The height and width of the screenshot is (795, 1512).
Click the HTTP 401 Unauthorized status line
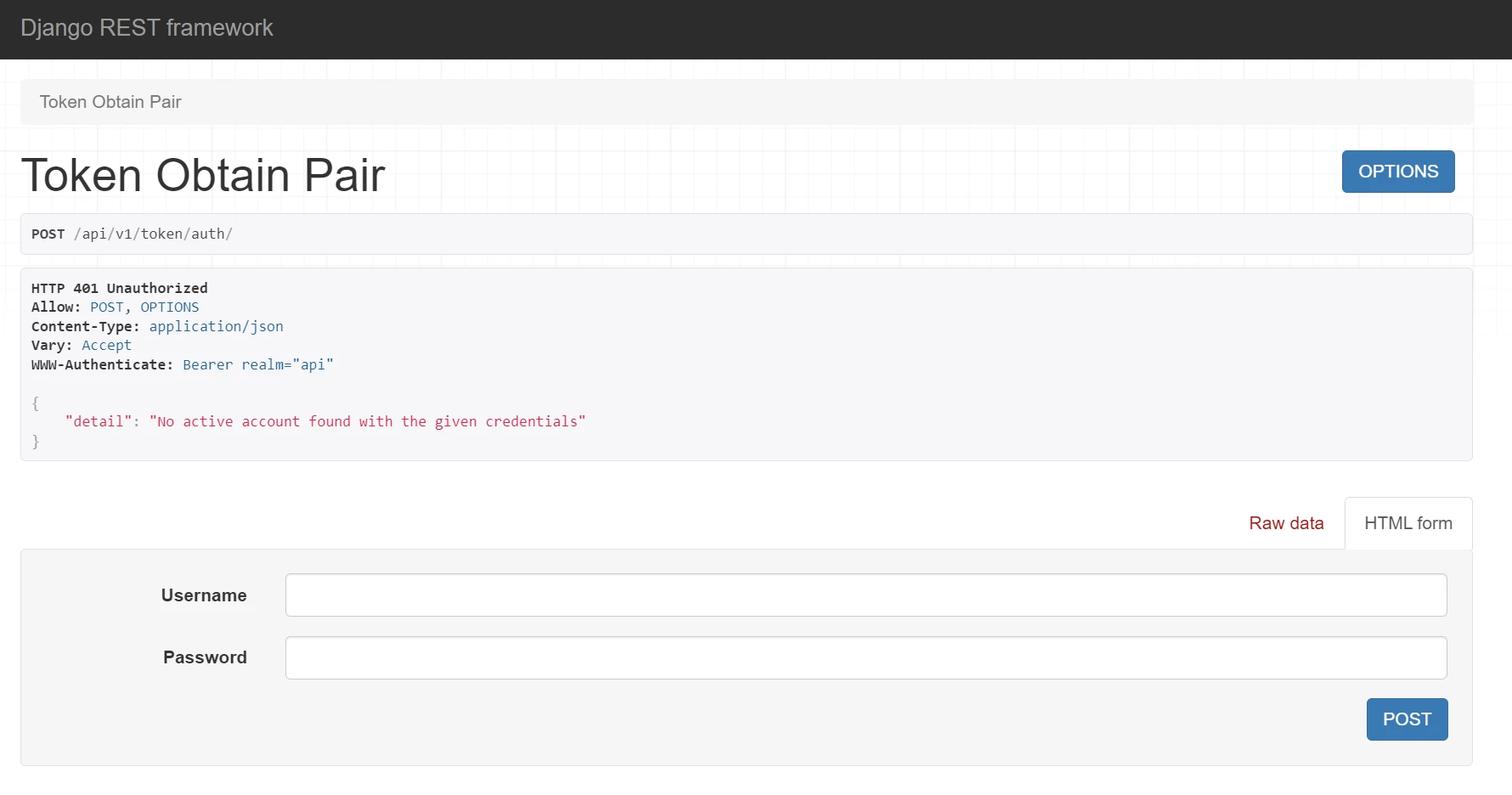120,288
